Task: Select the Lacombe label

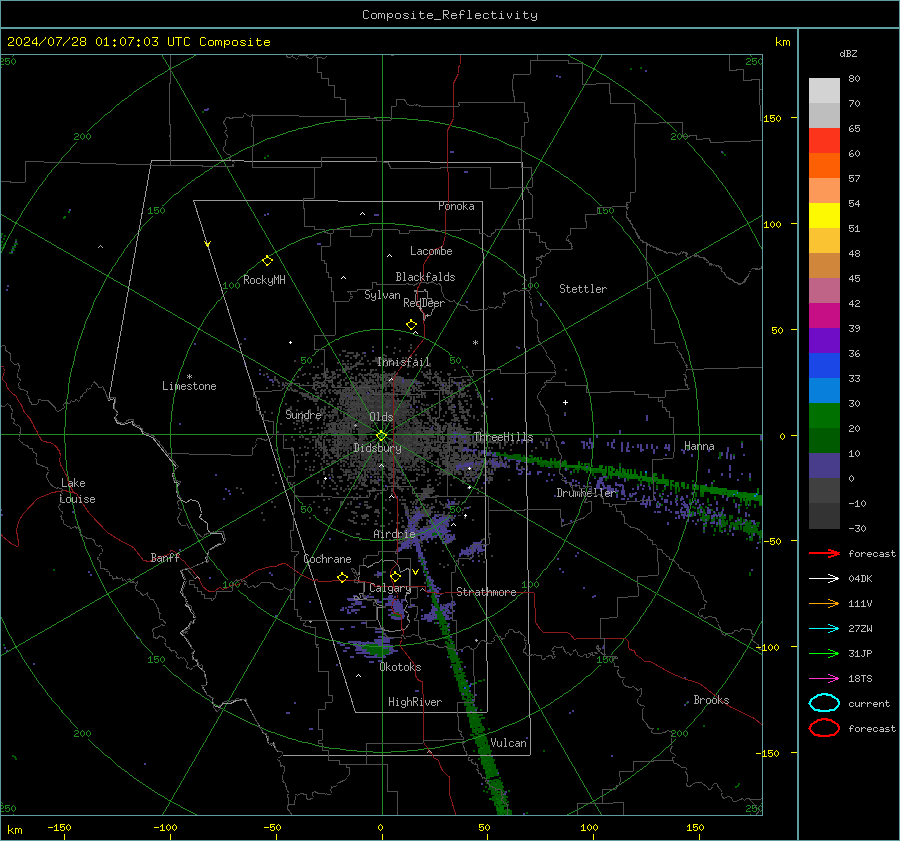Action: (431, 251)
